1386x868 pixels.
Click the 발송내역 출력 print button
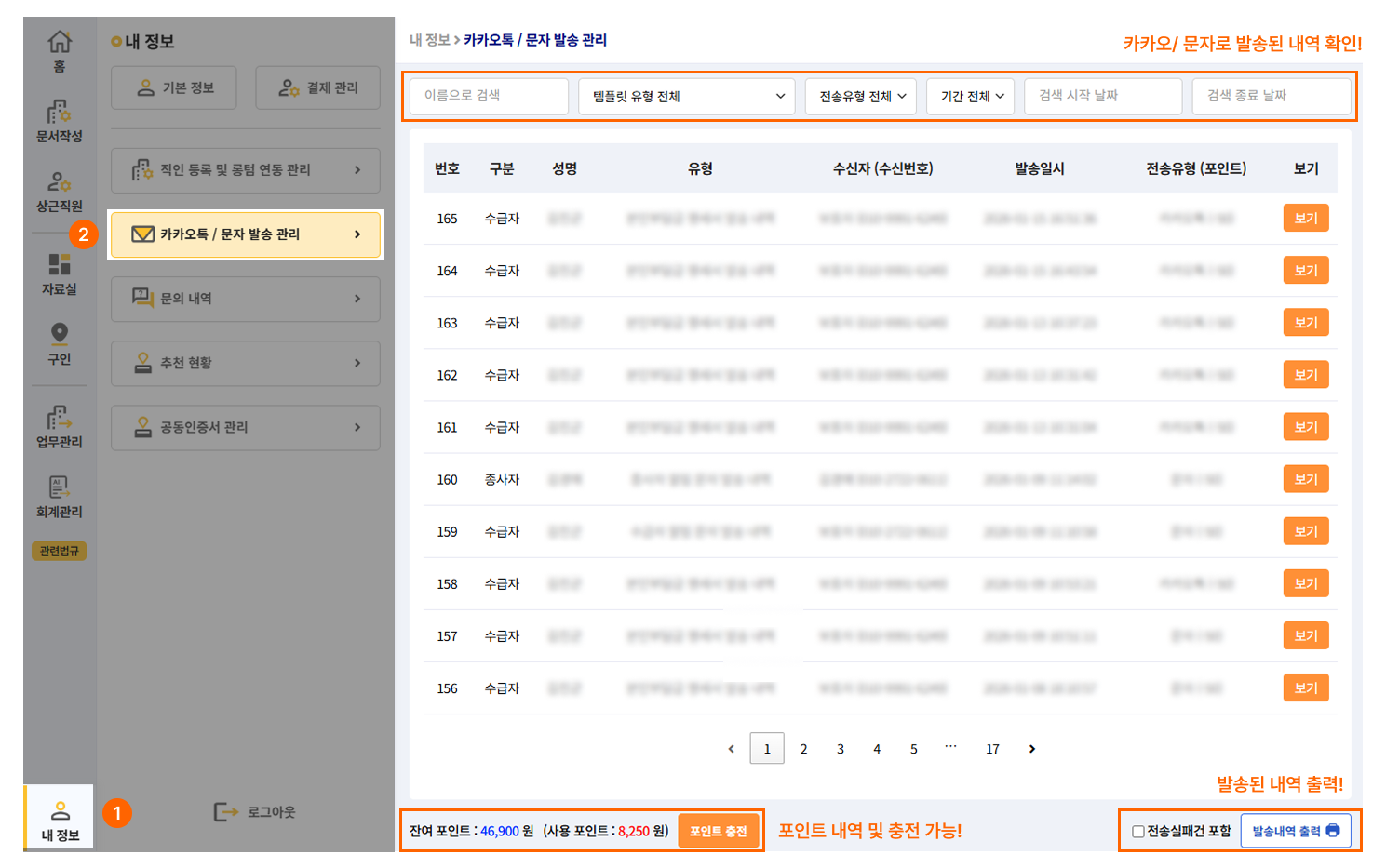click(x=1295, y=831)
